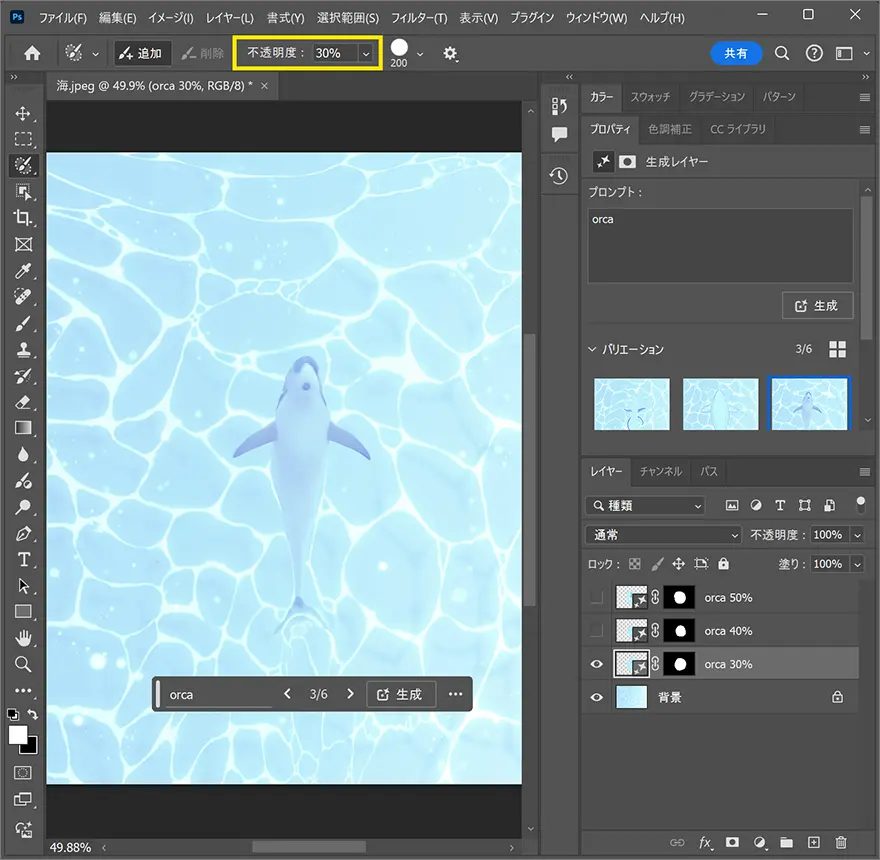
Task: Open the layer 不透明度 100% dropdown
Action: [x=857, y=535]
